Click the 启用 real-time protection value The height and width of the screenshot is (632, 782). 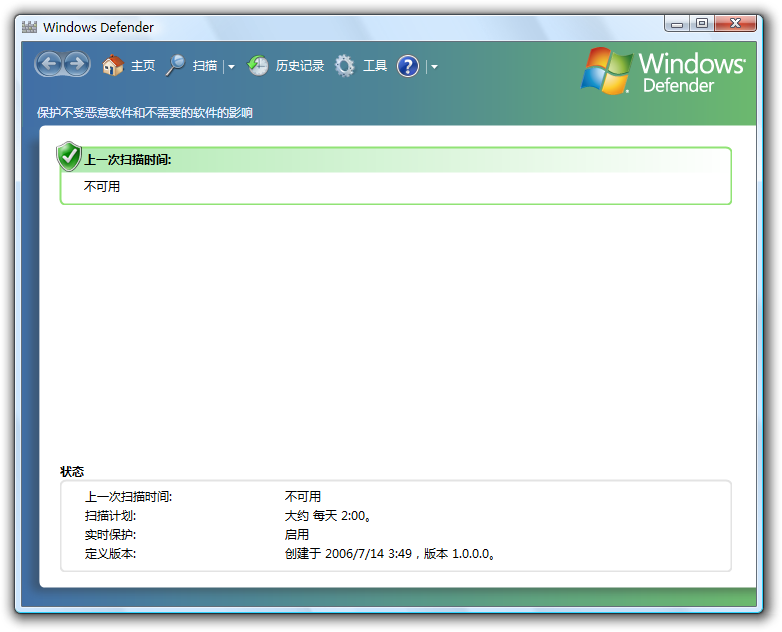tap(297, 535)
